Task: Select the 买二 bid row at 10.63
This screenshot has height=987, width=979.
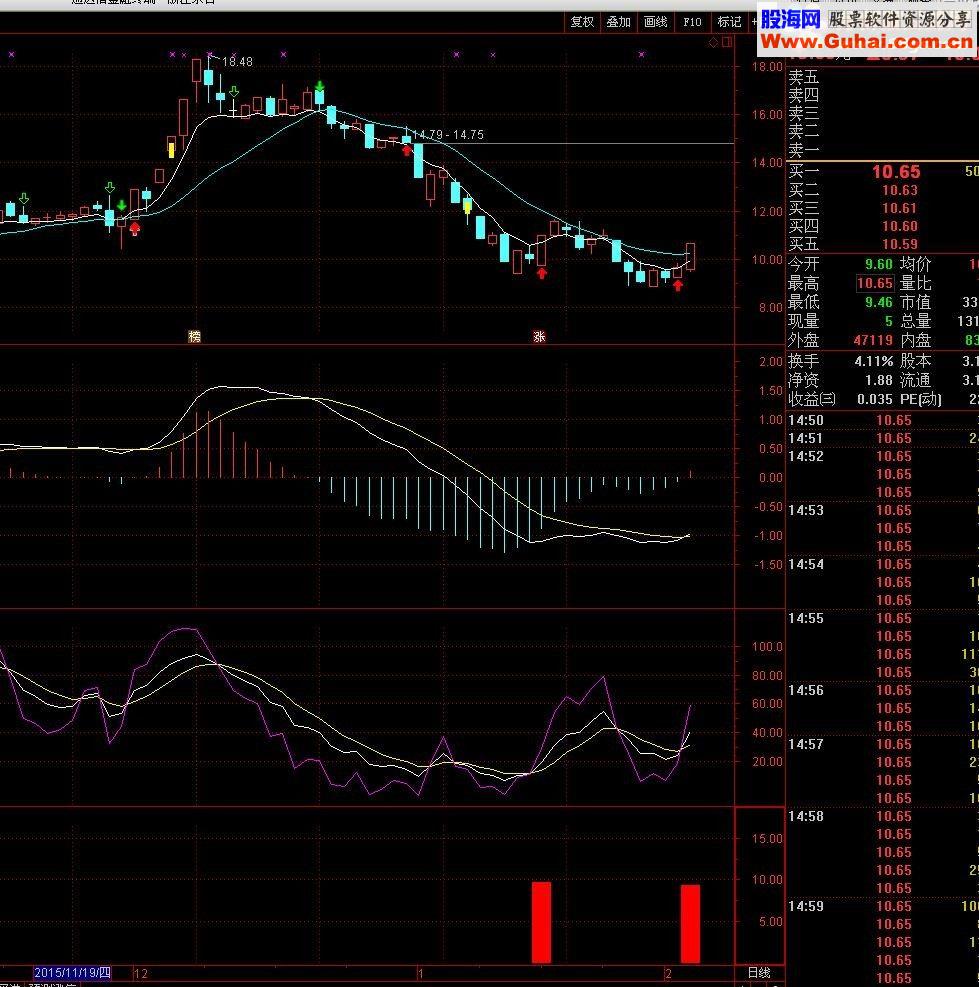Action: [x=883, y=189]
